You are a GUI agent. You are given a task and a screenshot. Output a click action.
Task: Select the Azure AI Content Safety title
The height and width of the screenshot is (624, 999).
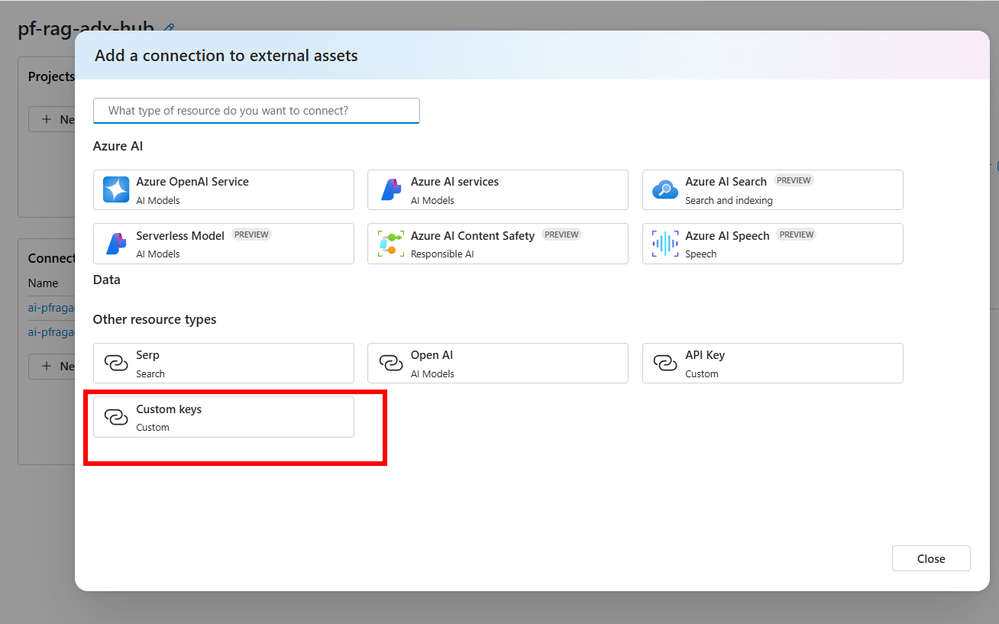point(472,236)
